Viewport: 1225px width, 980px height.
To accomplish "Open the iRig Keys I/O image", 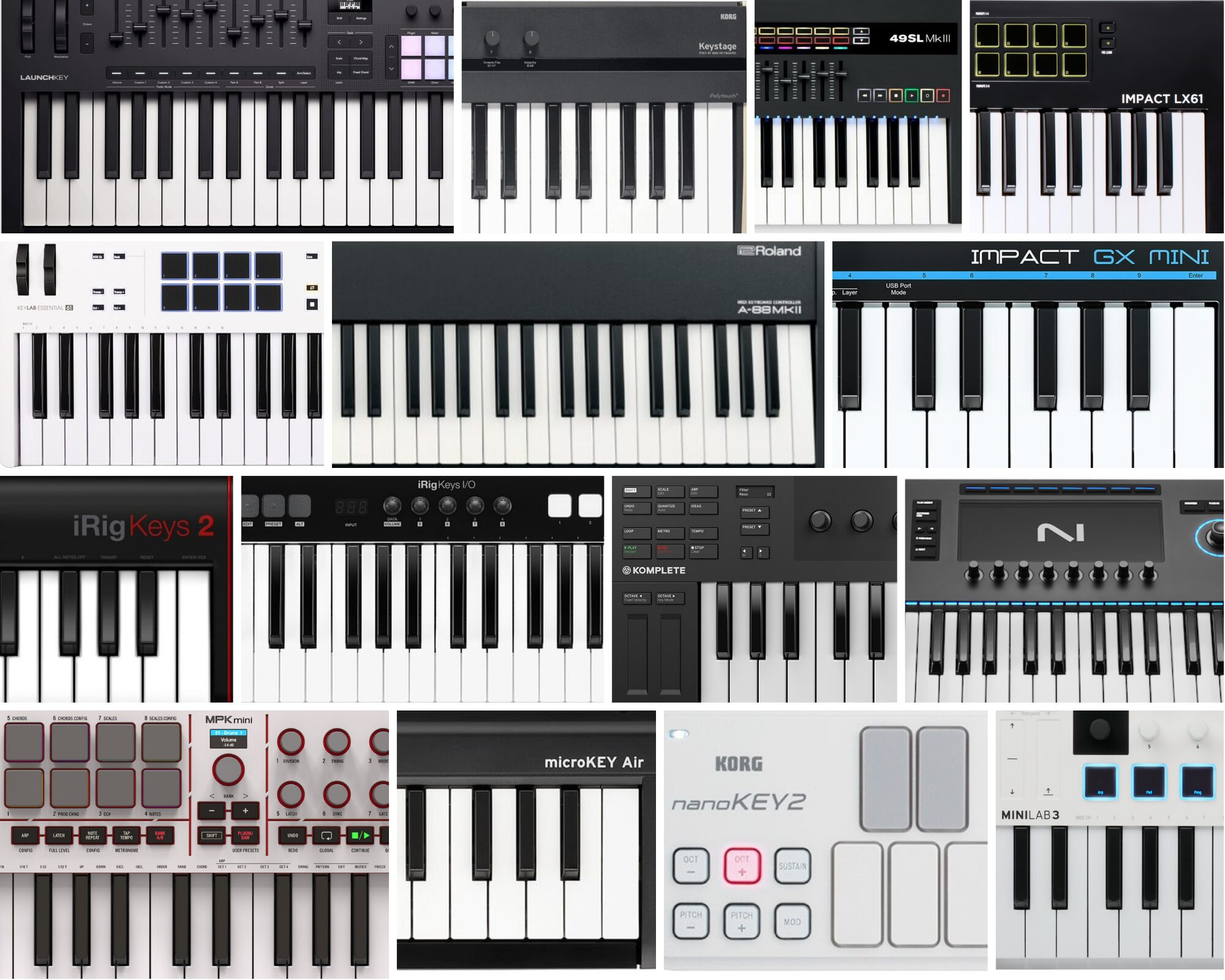I will (x=423, y=589).
